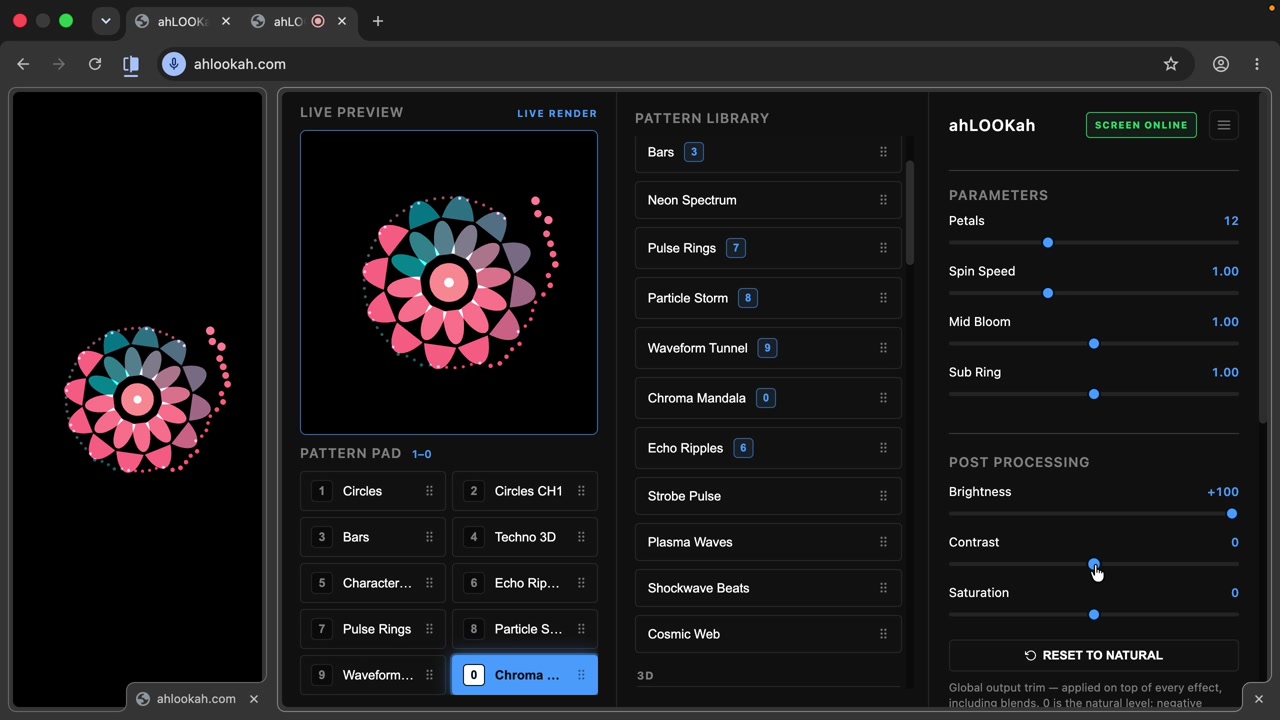This screenshot has height=720, width=1280.
Task: Click RESET TO NATURAL button
Action: 1093,655
